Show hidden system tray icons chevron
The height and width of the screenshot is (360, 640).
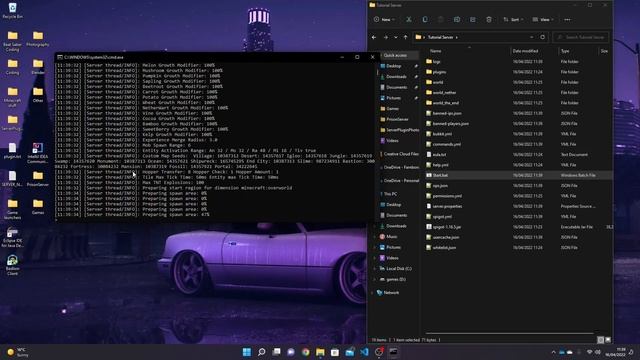[553, 352]
